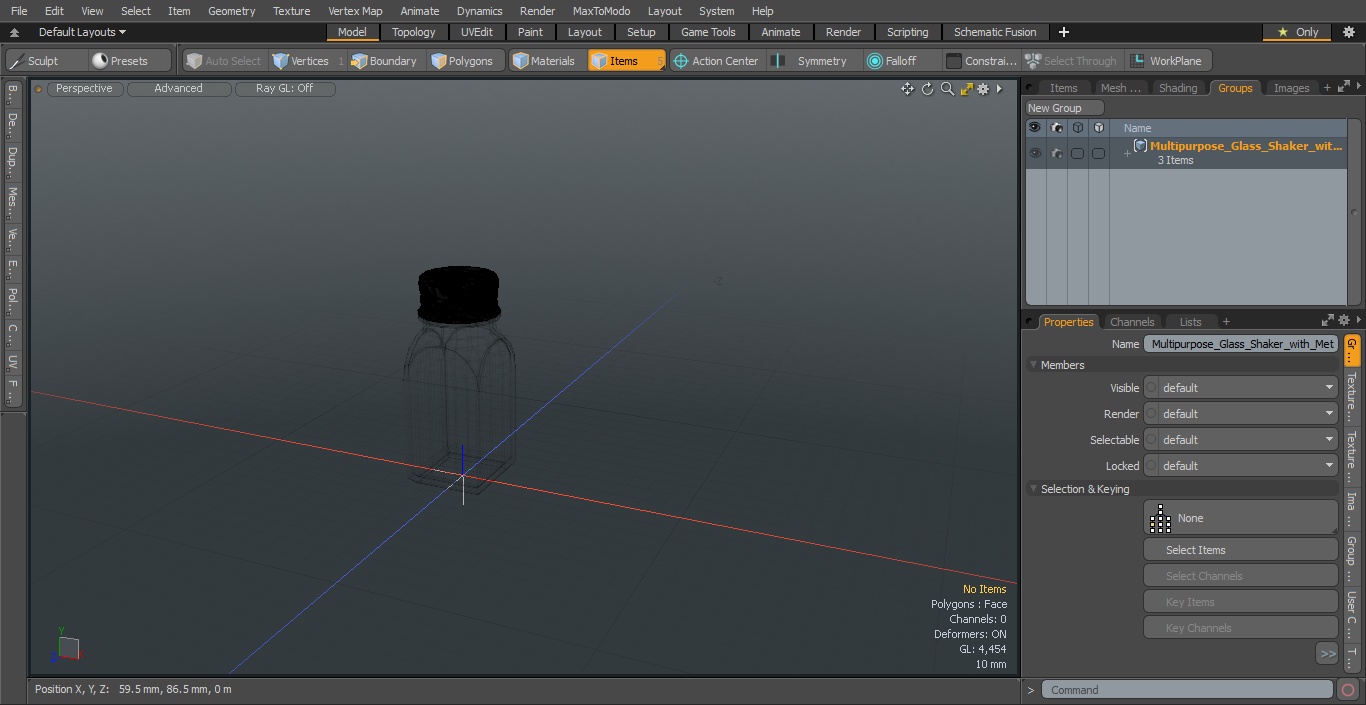This screenshot has height=705, width=1366.
Task: Open the Render members dropdown
Action: click(1241, 414)
